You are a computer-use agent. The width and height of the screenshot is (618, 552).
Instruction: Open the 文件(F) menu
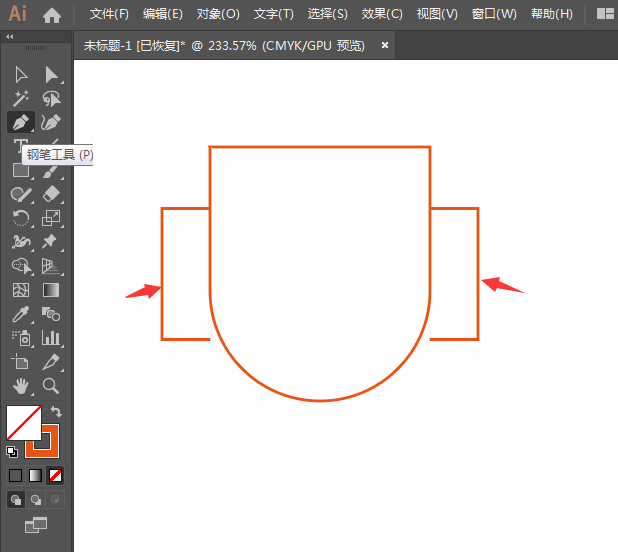point(109,14)
